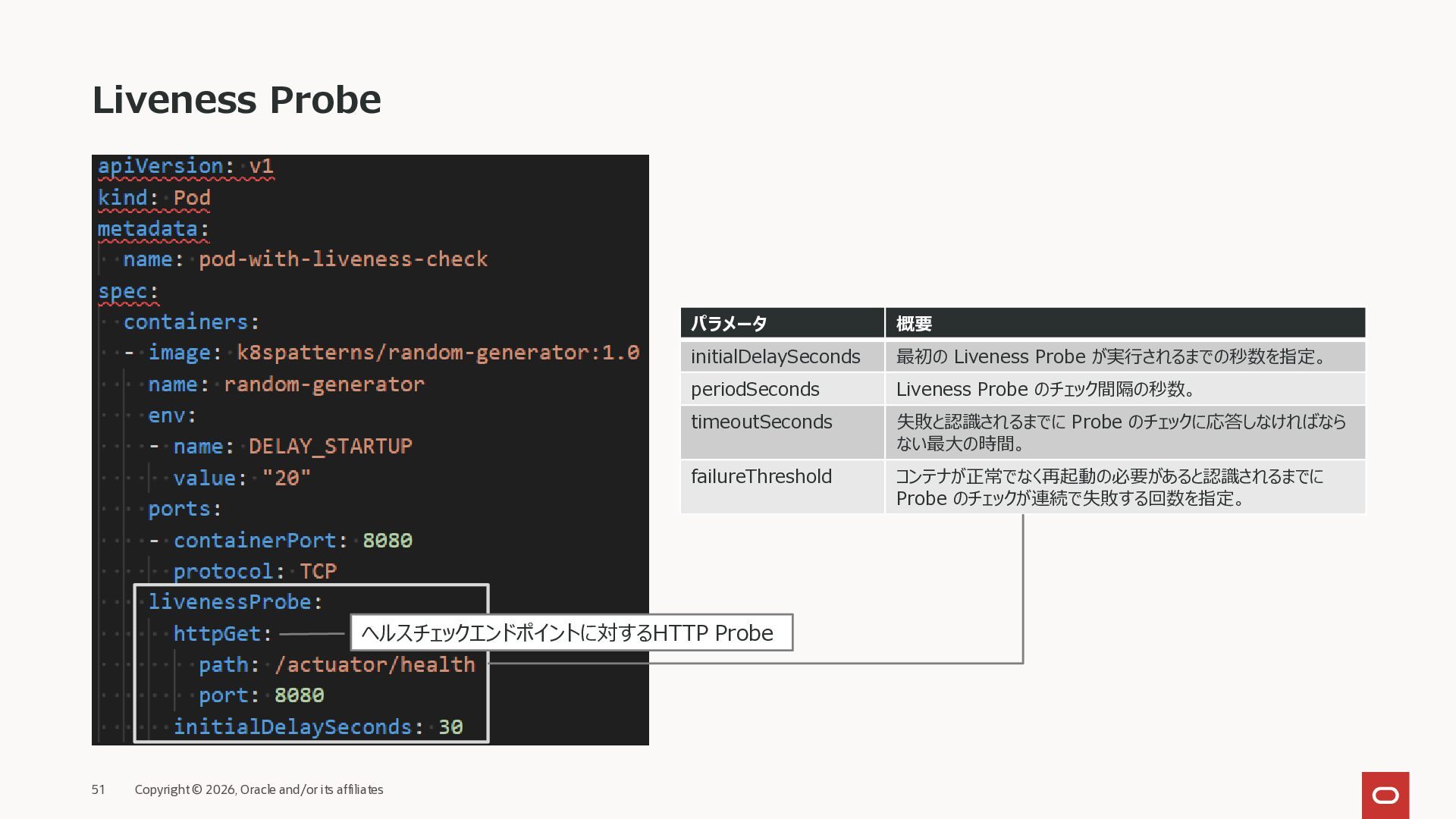
Task: Click the Liveness Probe slide title
Action: [x=237, y=100]
